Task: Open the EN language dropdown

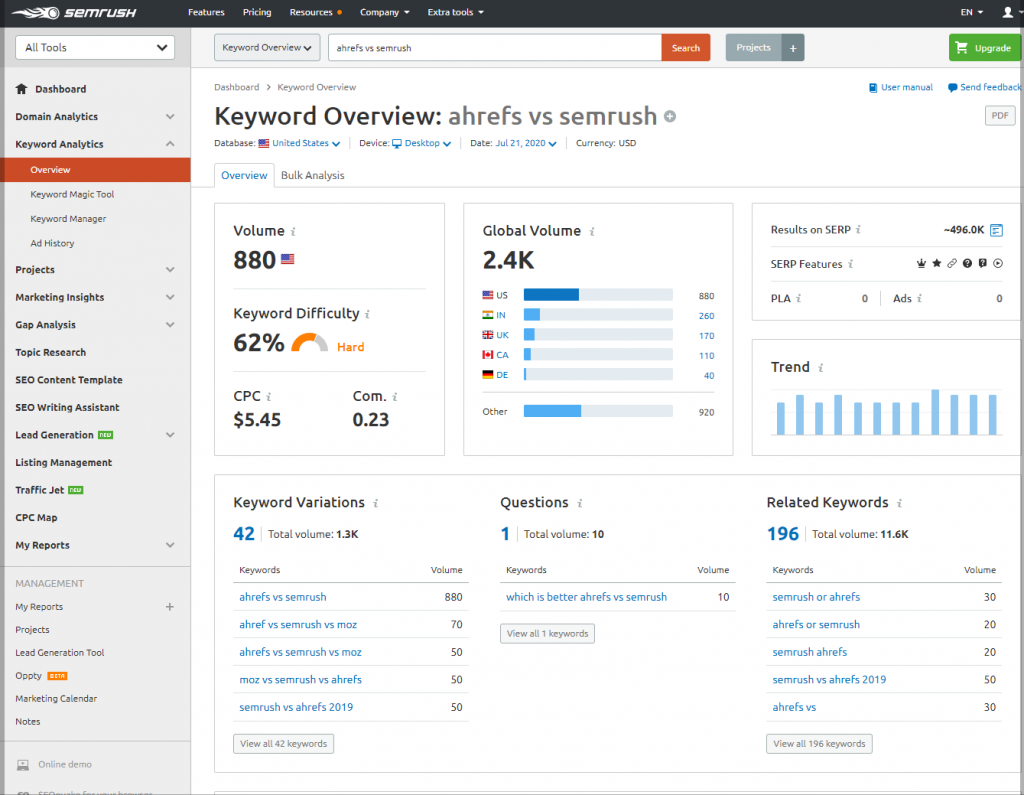Action: tap(972, 12)
